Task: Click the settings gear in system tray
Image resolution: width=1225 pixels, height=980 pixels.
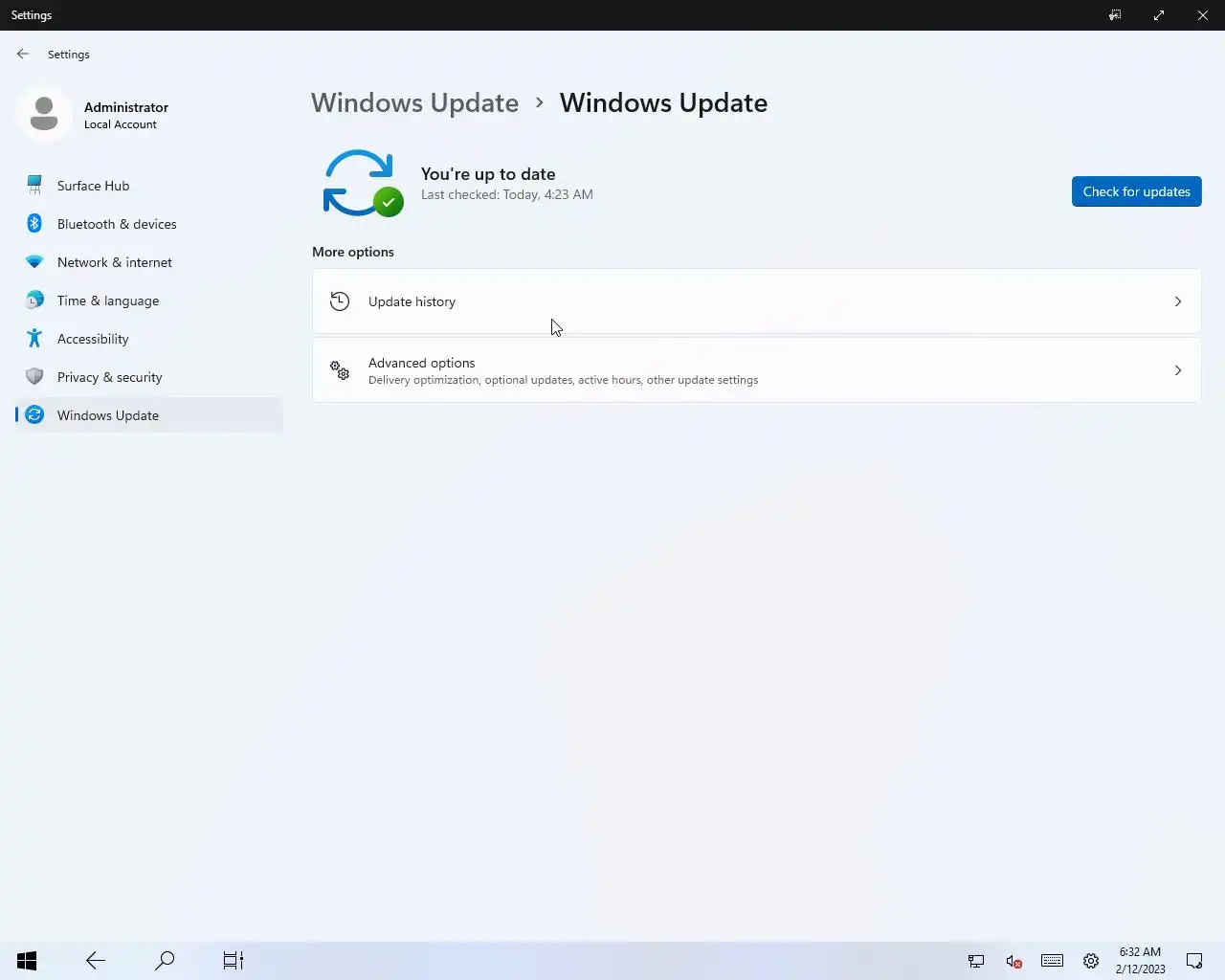Action: coord(1091,961)
